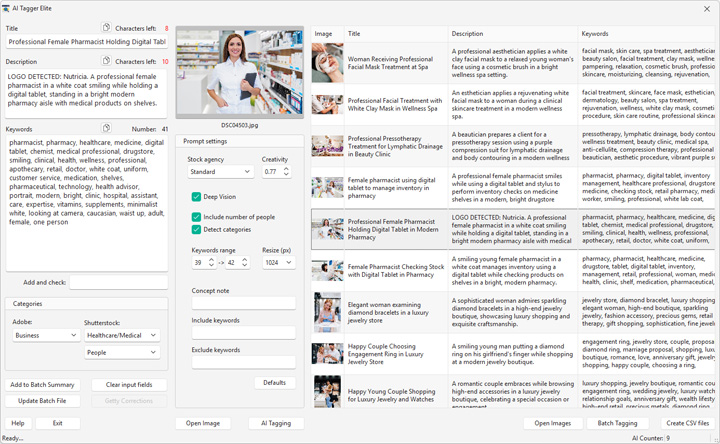Open the Stock agency dropdown
The width and height of the screenshot is (720, 444).
click(x=220, y=172)
